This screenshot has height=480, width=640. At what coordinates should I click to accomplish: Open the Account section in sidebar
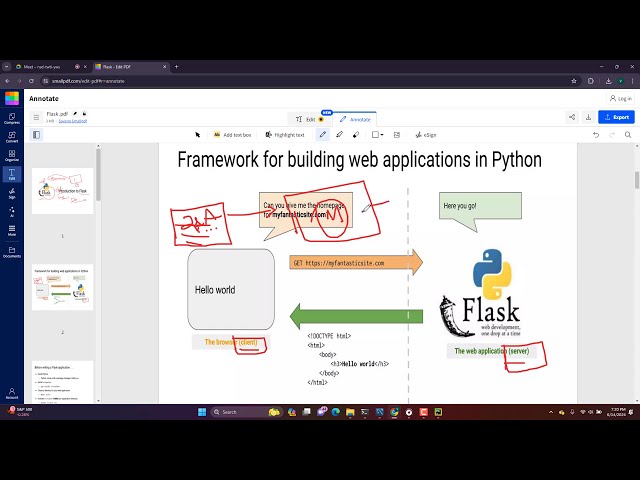click(x=12, y=393)
